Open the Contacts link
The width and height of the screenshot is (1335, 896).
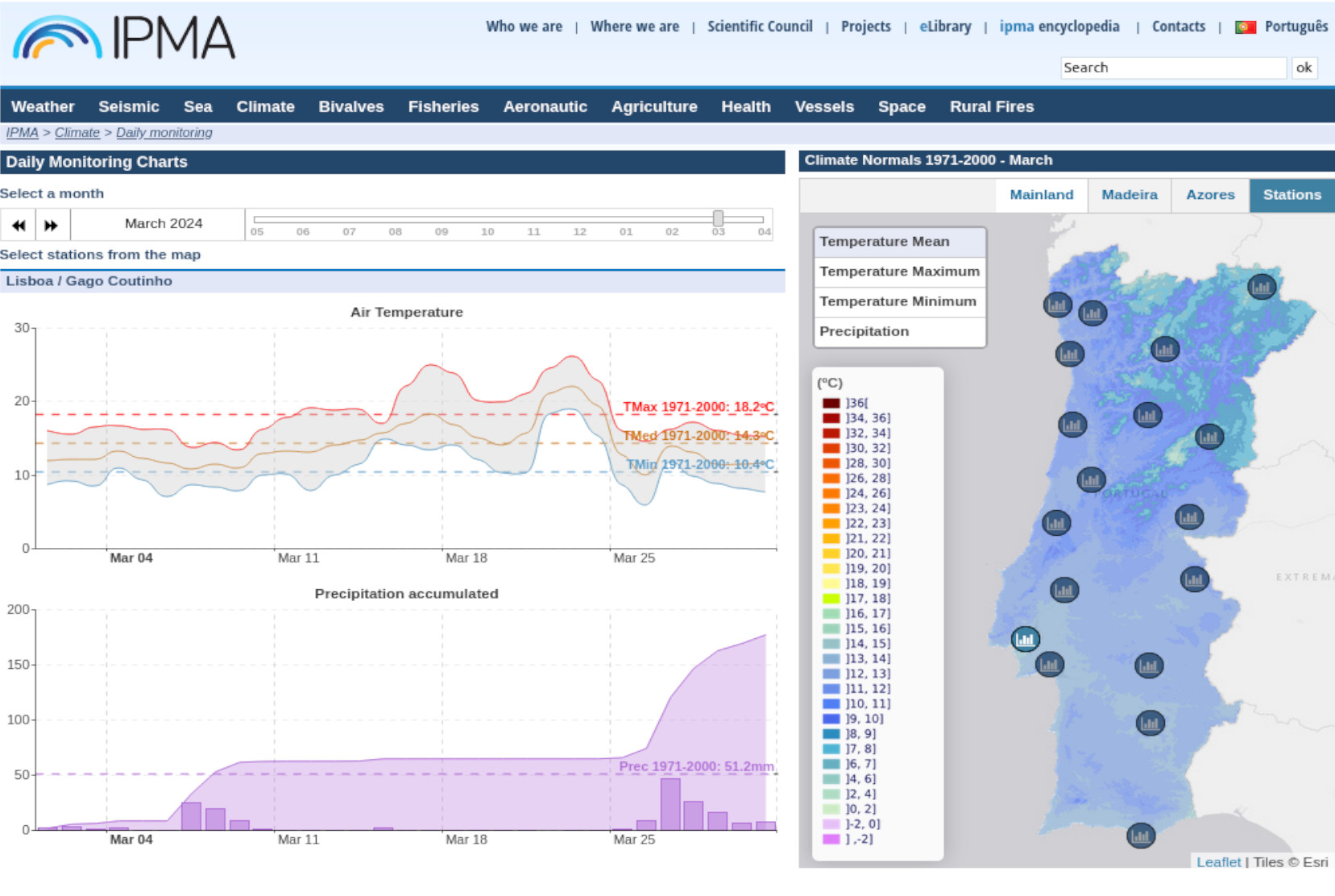pos(1179,27)
